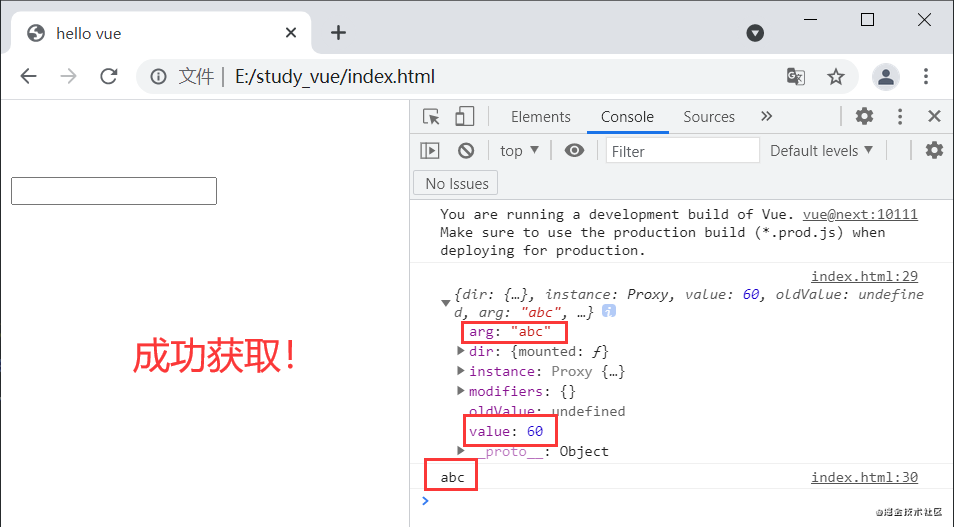Screen dimensions: 954x527
Task: Show the console sidebar
Action: [430, 150]
